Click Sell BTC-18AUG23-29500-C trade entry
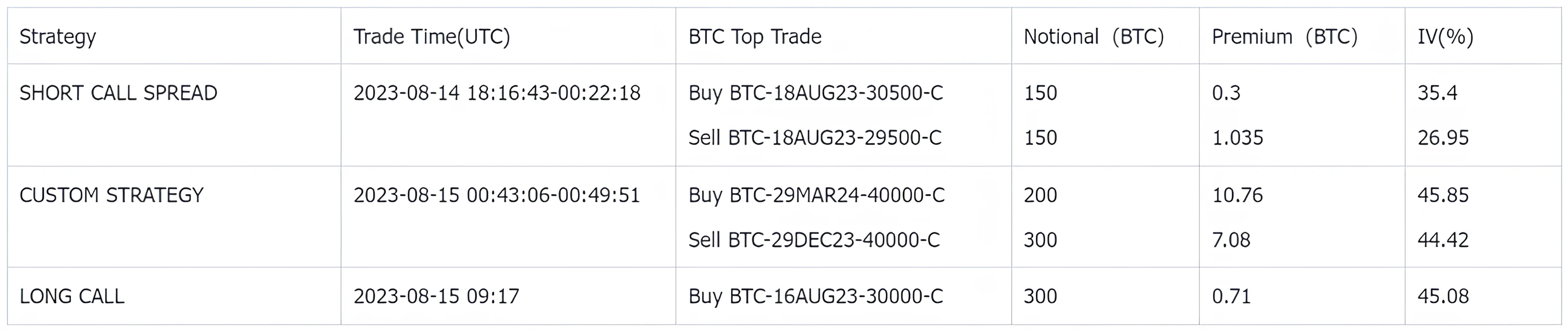This screenshot has height=331, width=1568. [815, 137]
